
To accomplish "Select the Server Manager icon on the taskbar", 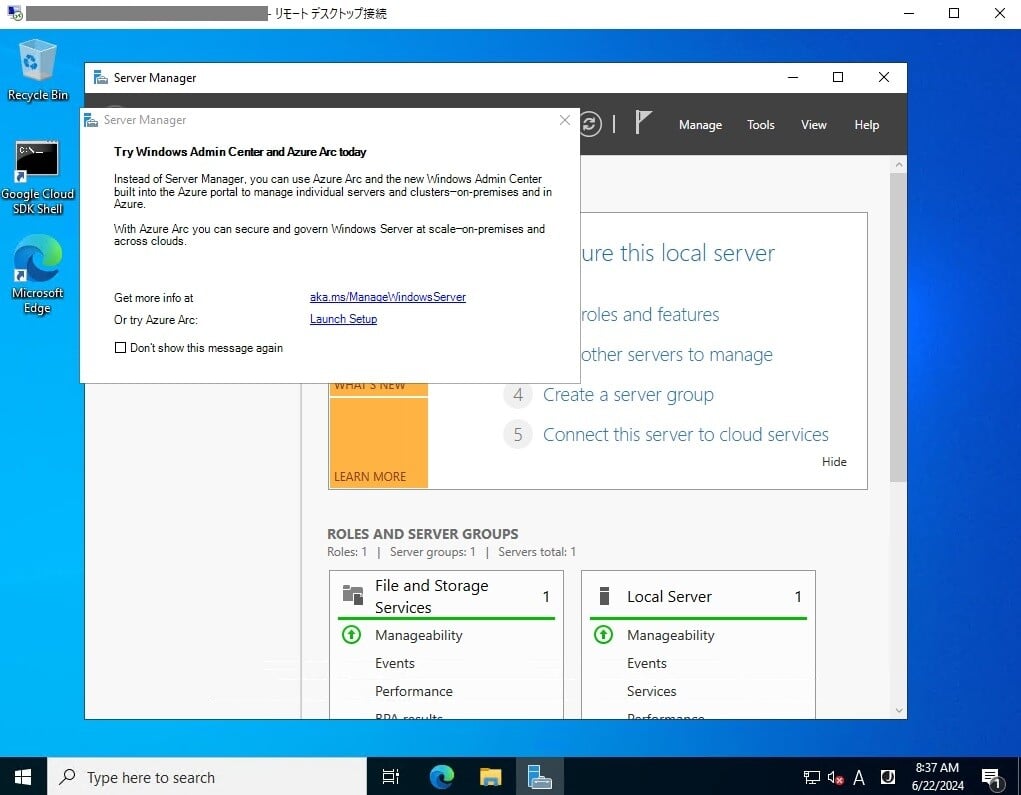I will (x=540, y=777).
